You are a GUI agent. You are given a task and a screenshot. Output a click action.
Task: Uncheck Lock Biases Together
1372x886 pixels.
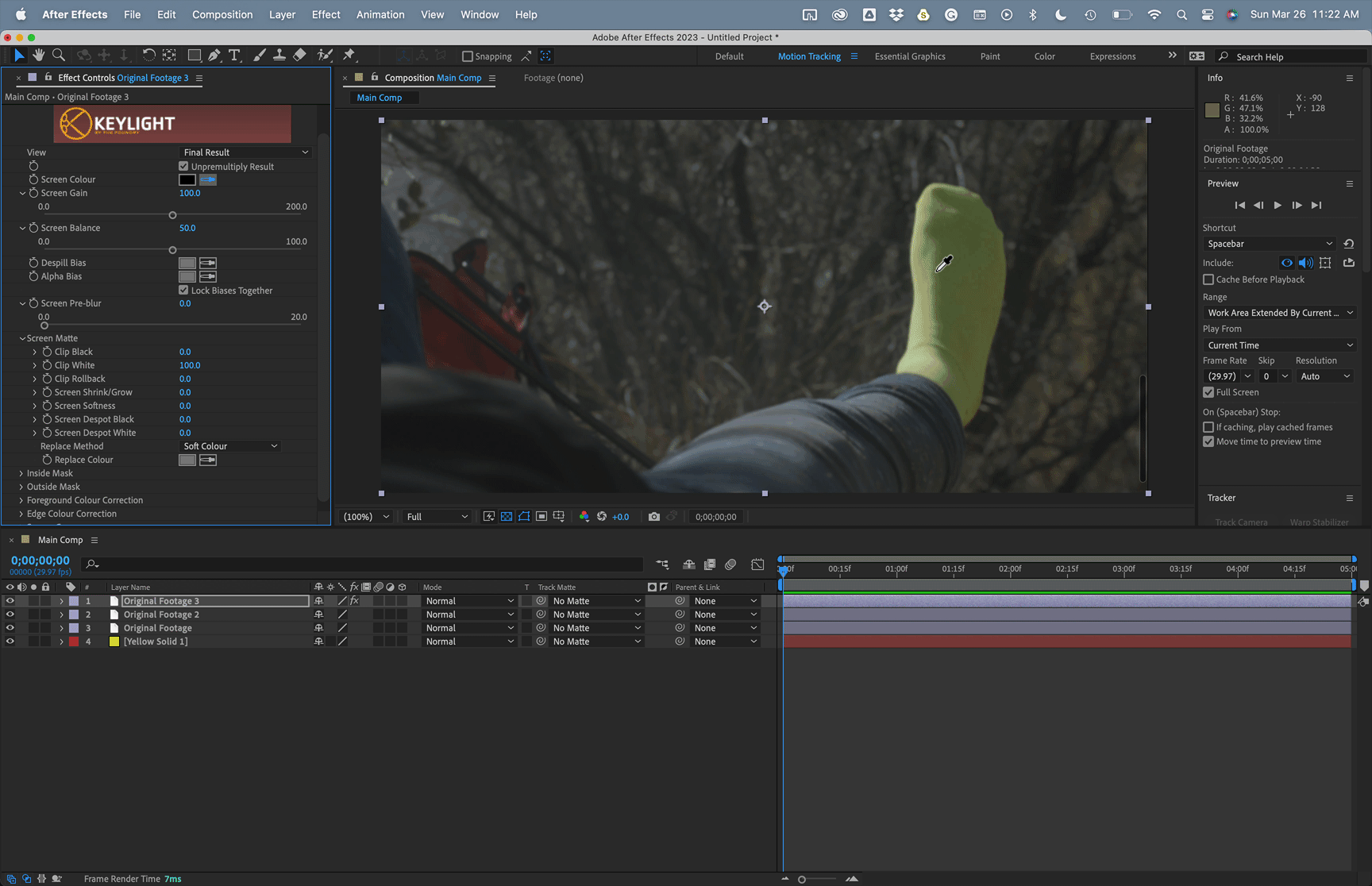[183, 290]
